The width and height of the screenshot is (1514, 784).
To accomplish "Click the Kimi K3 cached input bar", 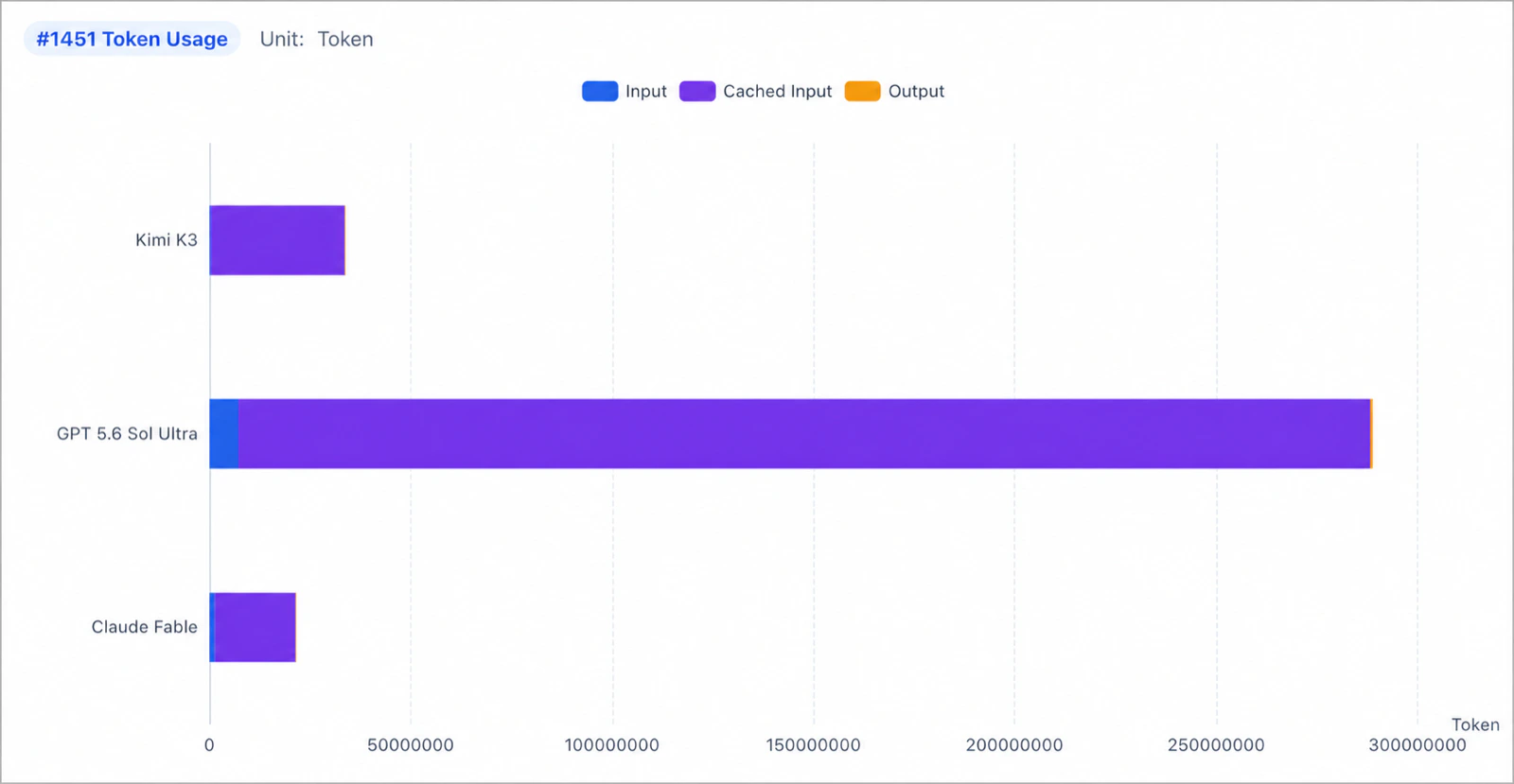I will click(277, 240).
